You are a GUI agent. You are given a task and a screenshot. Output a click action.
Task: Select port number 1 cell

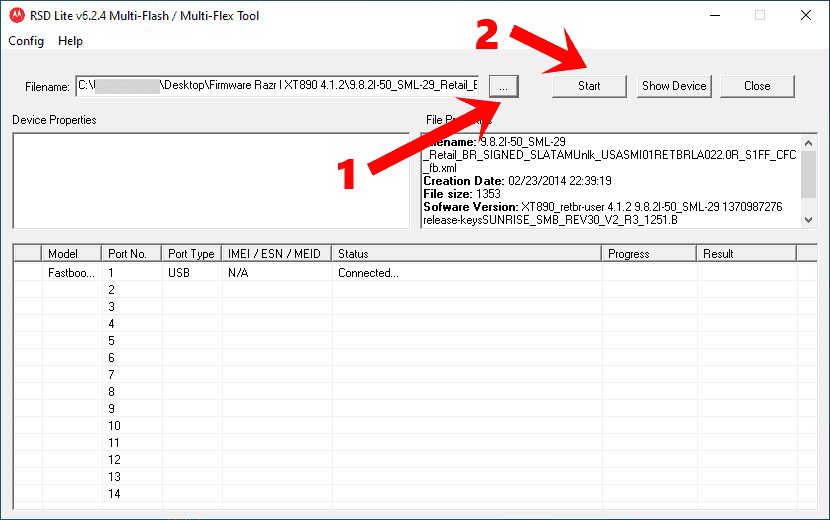tap(132, 273)
